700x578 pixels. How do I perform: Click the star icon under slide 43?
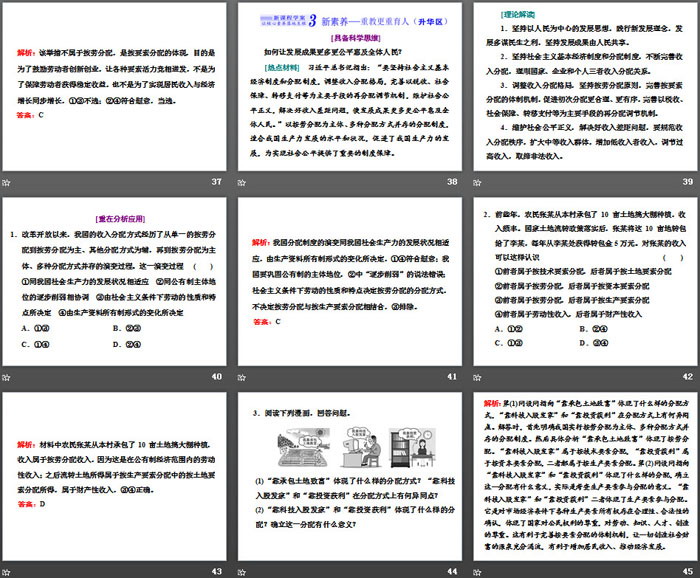(x=6, y=572)
